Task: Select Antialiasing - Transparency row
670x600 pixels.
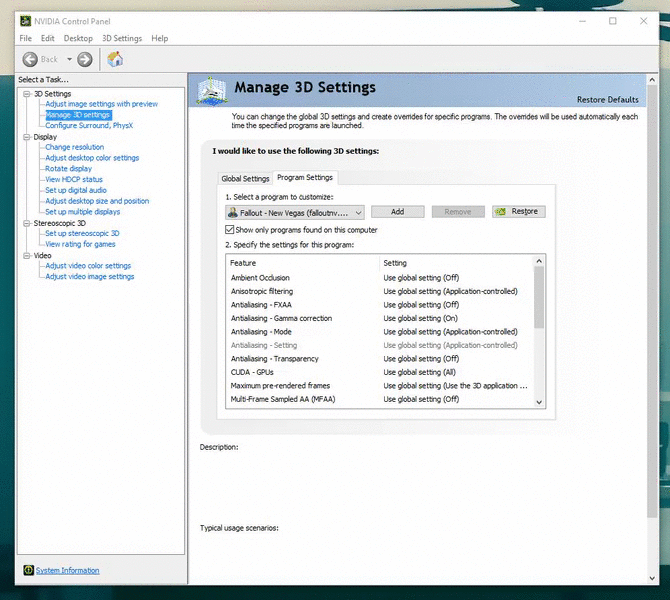Action: [380, 359]
